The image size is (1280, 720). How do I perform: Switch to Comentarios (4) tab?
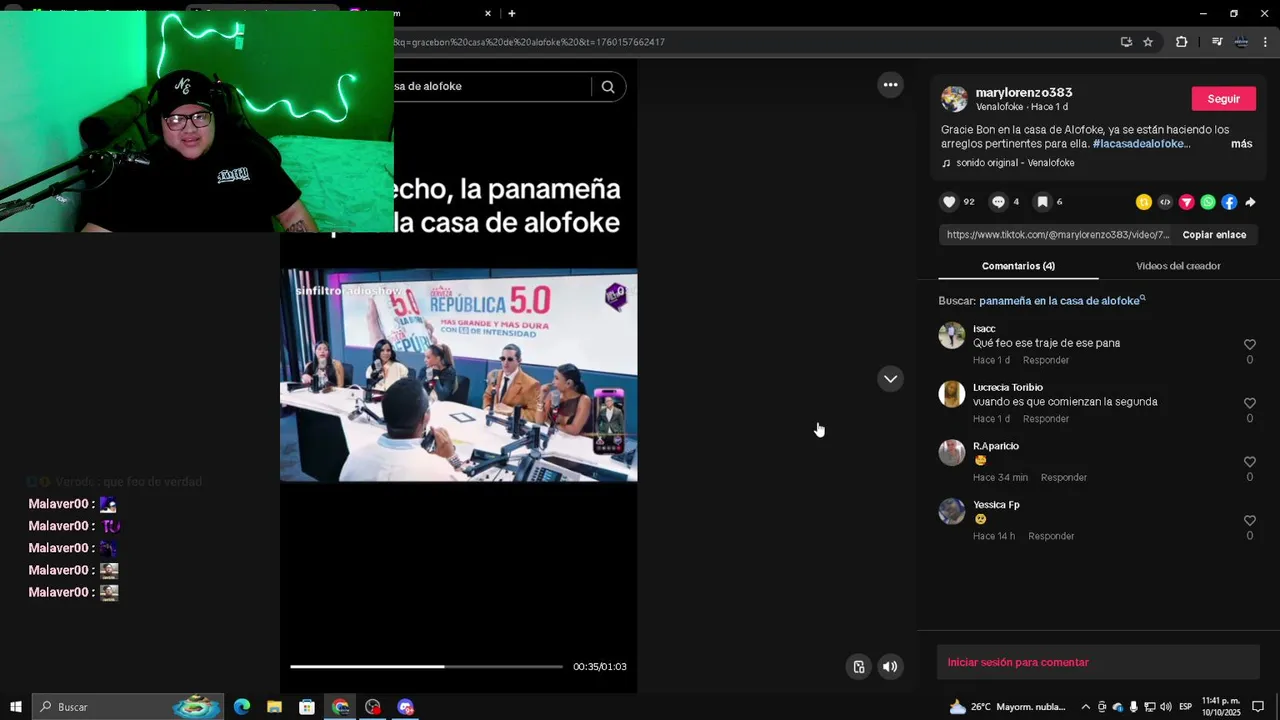click(x=1018, y=266)
